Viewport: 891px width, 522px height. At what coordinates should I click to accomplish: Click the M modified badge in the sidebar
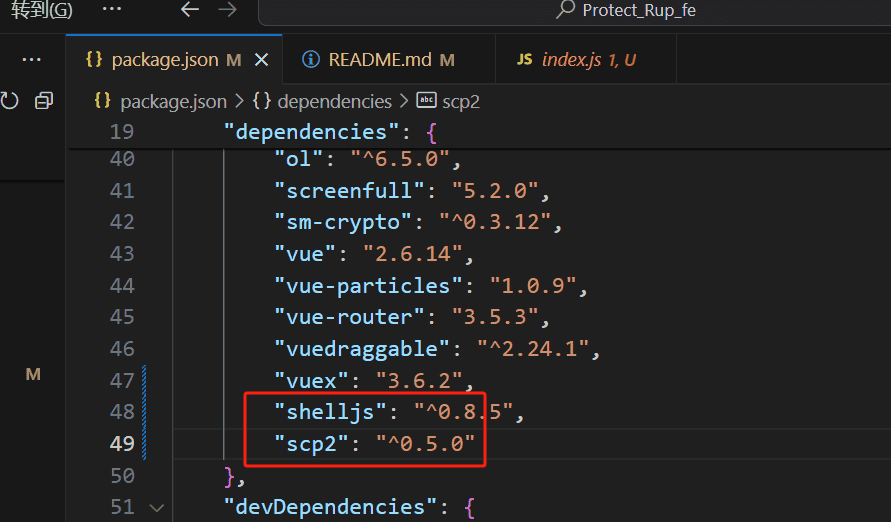tap(33, 374)
